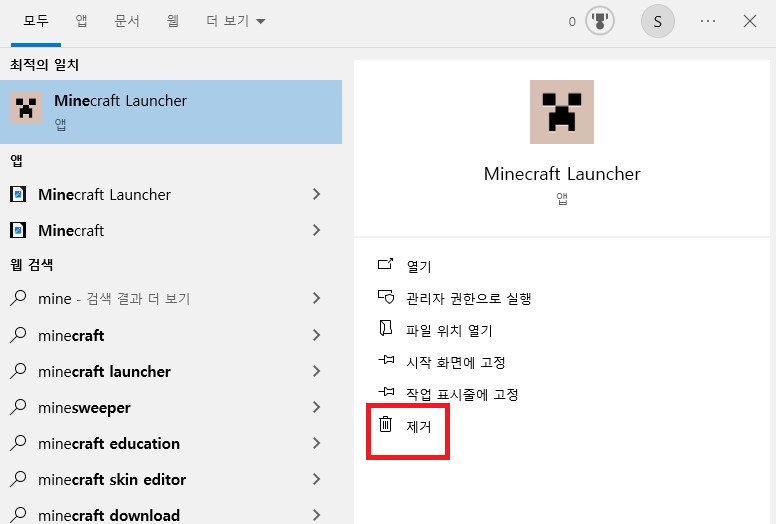Open the three-dot options menu
Viewport: 776px width, 524px height.
click(x=708, y=21)
